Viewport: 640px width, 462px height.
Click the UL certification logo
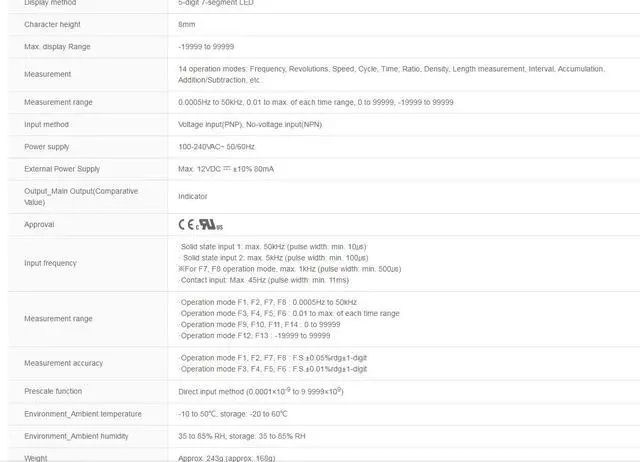click(x=209, y=225)
